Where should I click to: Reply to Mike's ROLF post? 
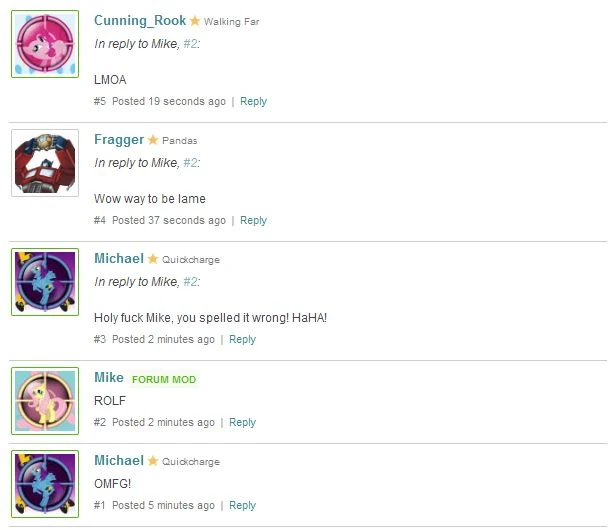242,422
